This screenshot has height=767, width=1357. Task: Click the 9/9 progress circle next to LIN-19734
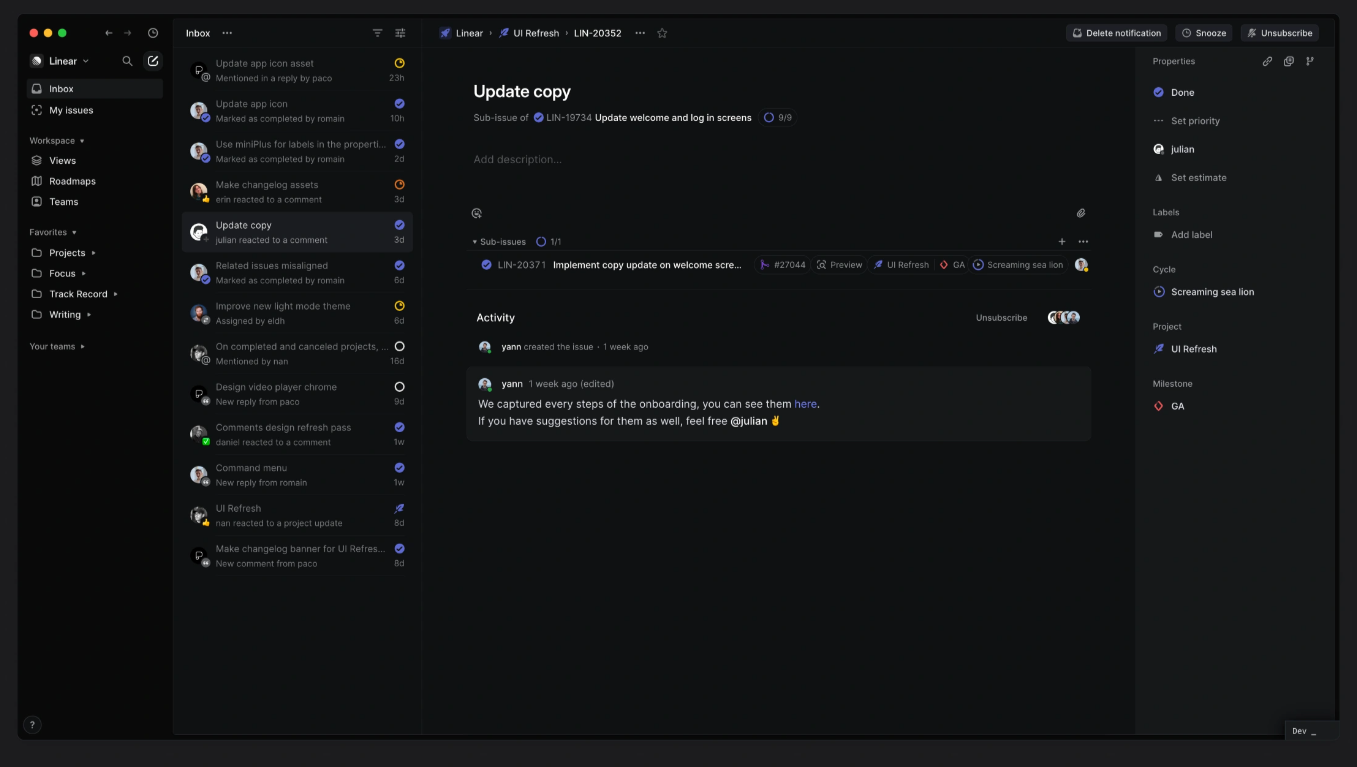coord(771,117)
